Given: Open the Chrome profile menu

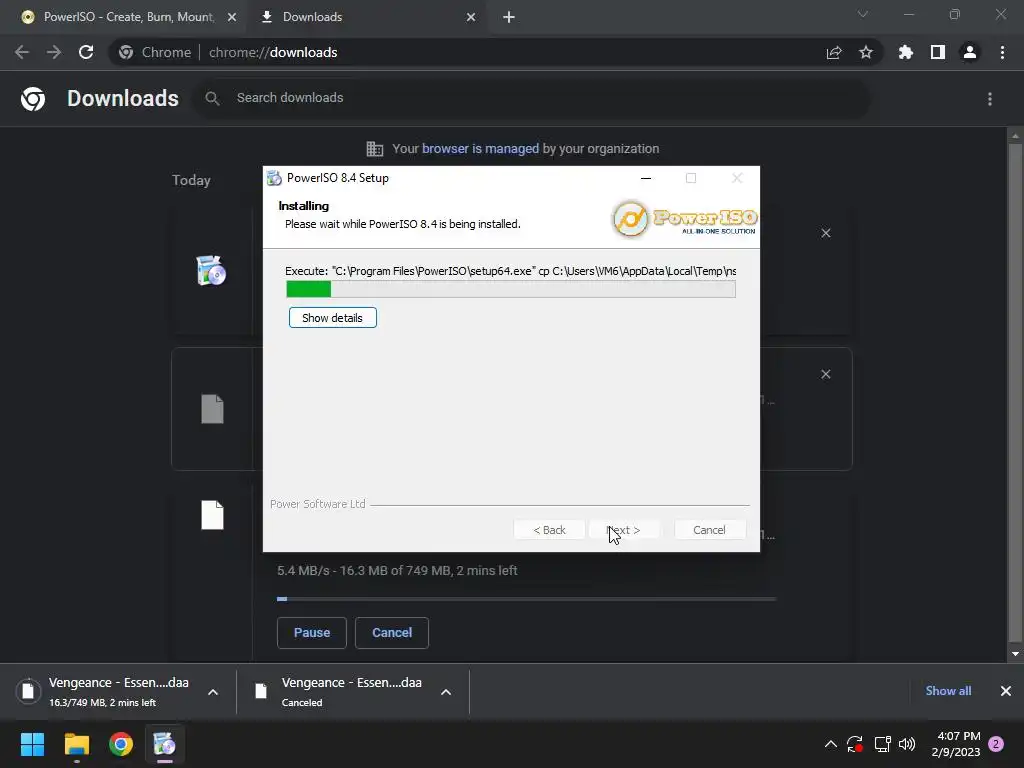Looking at the screenshot, I should tap(970, 52).
